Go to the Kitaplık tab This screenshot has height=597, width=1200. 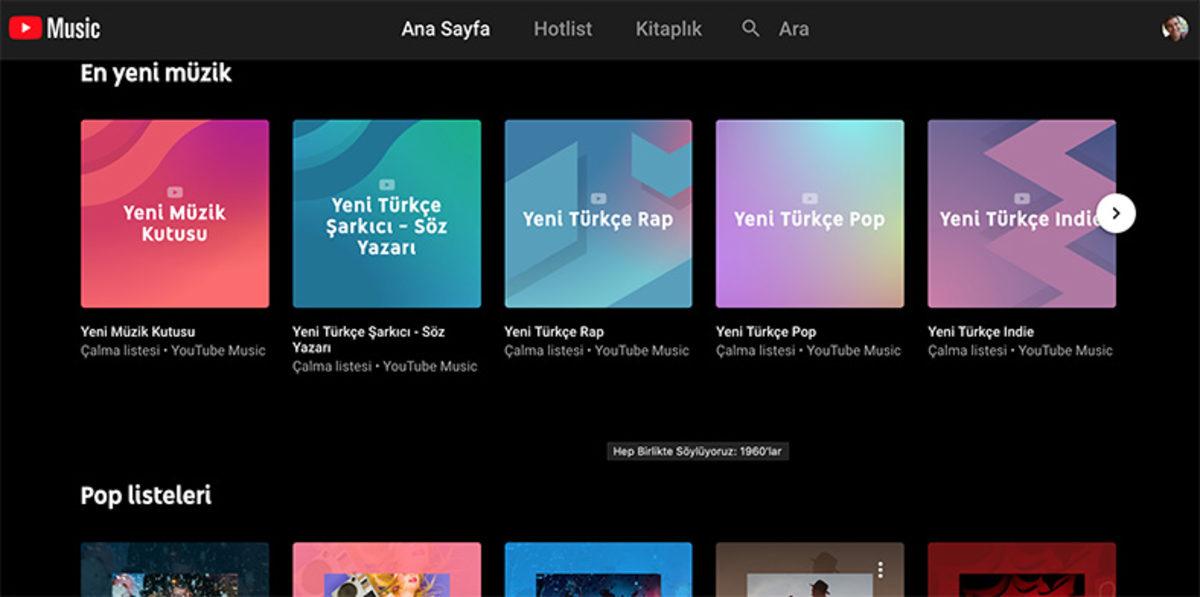(x=668, y=29)
